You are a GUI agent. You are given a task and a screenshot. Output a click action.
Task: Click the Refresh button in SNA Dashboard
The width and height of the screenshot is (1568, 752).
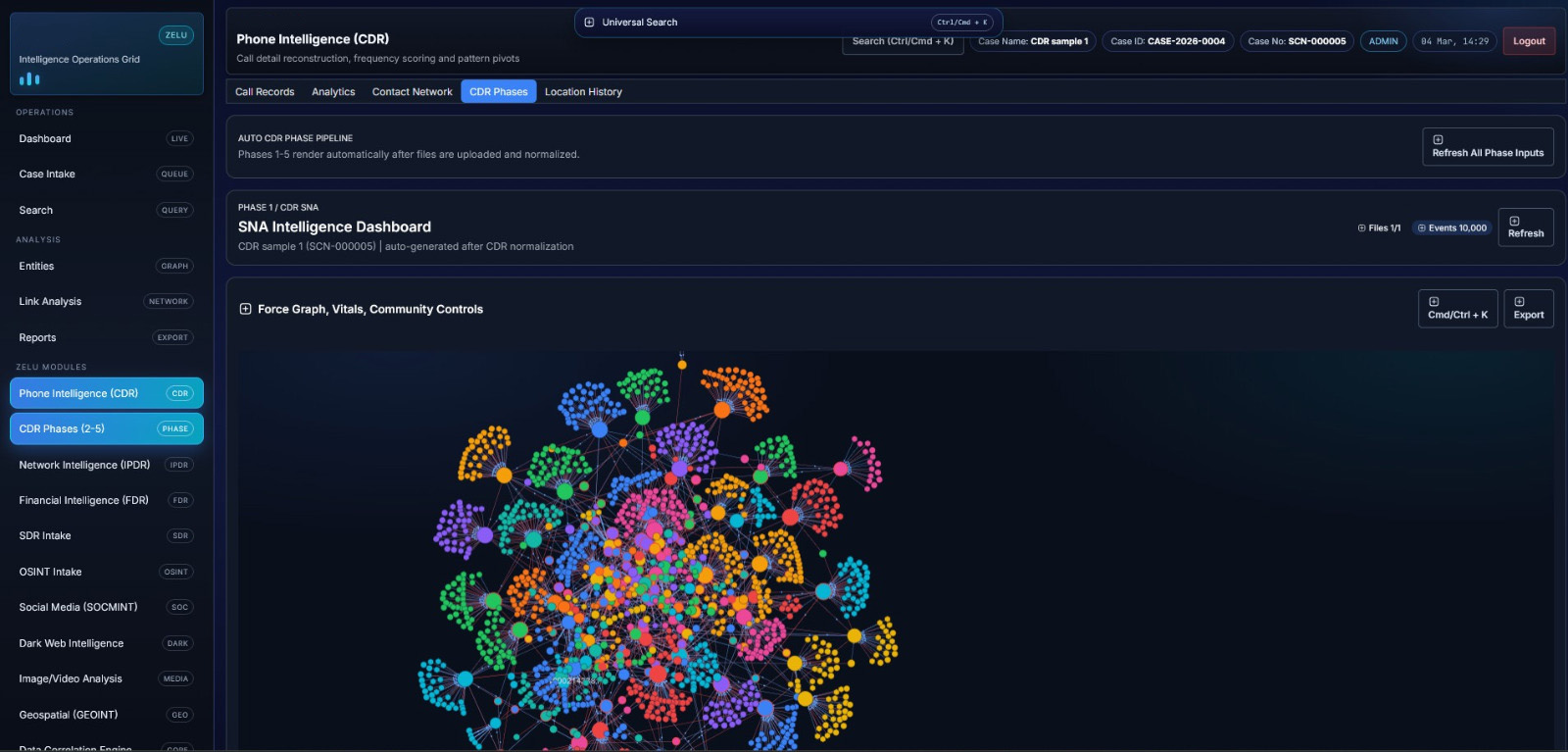(x=1526, y=227)
